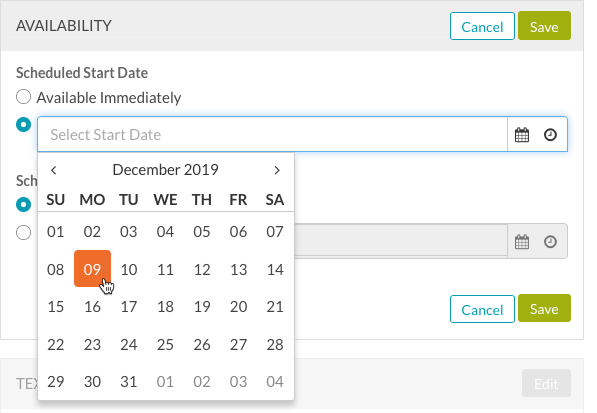Go to previous month in calendar

point(54,170)
